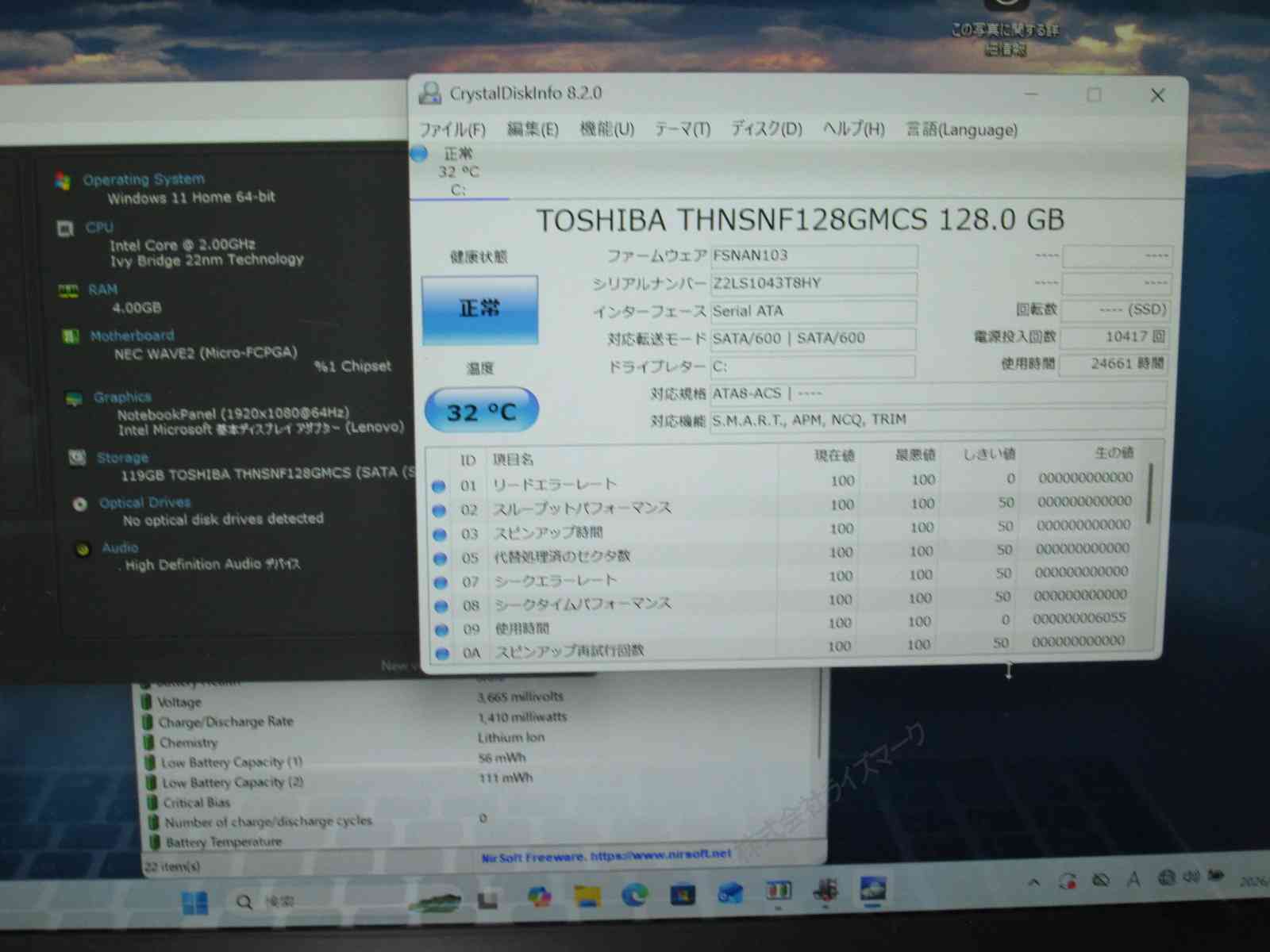The image size is (1270, 952).
Task: Open the 言語(Language) menu
Action: coord(961,129)
